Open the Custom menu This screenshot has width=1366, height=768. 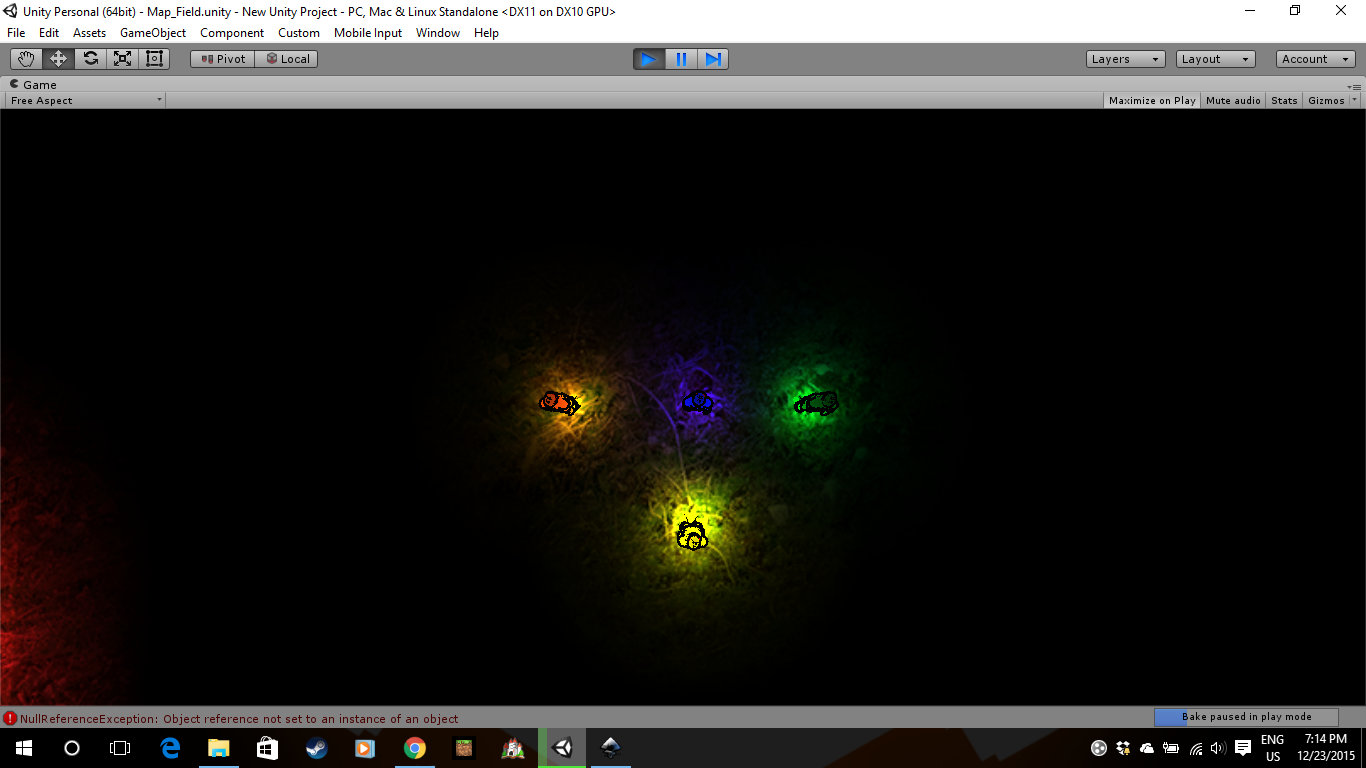click(299, 33)
